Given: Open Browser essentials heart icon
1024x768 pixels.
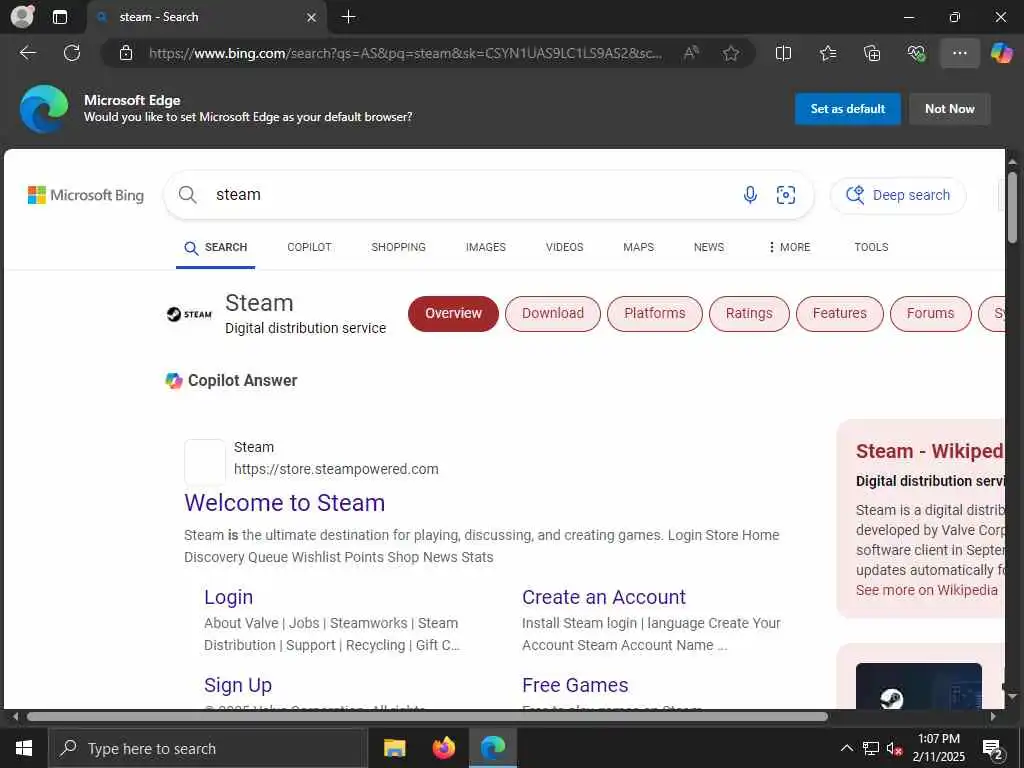Looking at the screenshot, I should [x=916, y=53].
